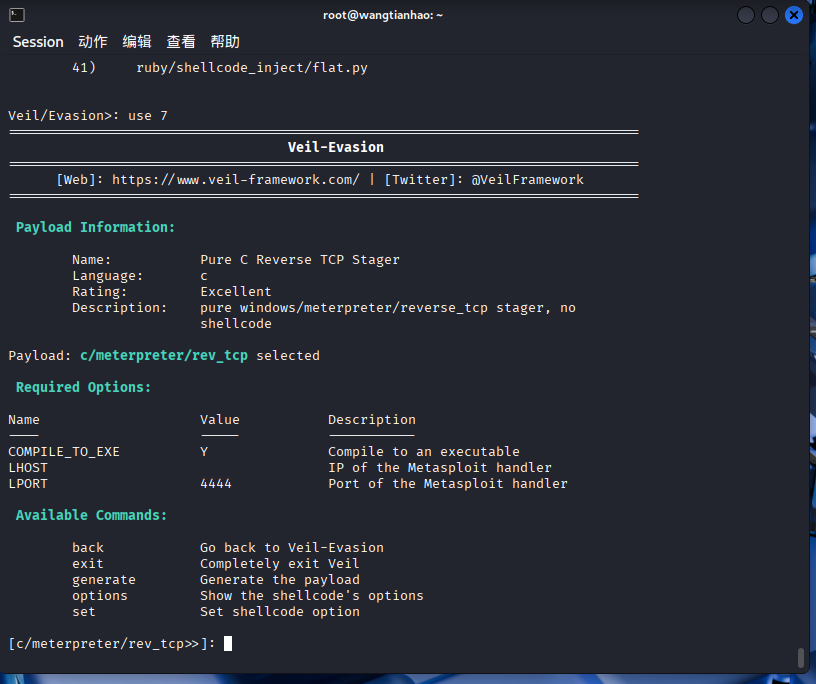Image resolution: width=816 pixels, height=684 pixels.
Task: Click the LHOST option name
Action: point(28,468)
